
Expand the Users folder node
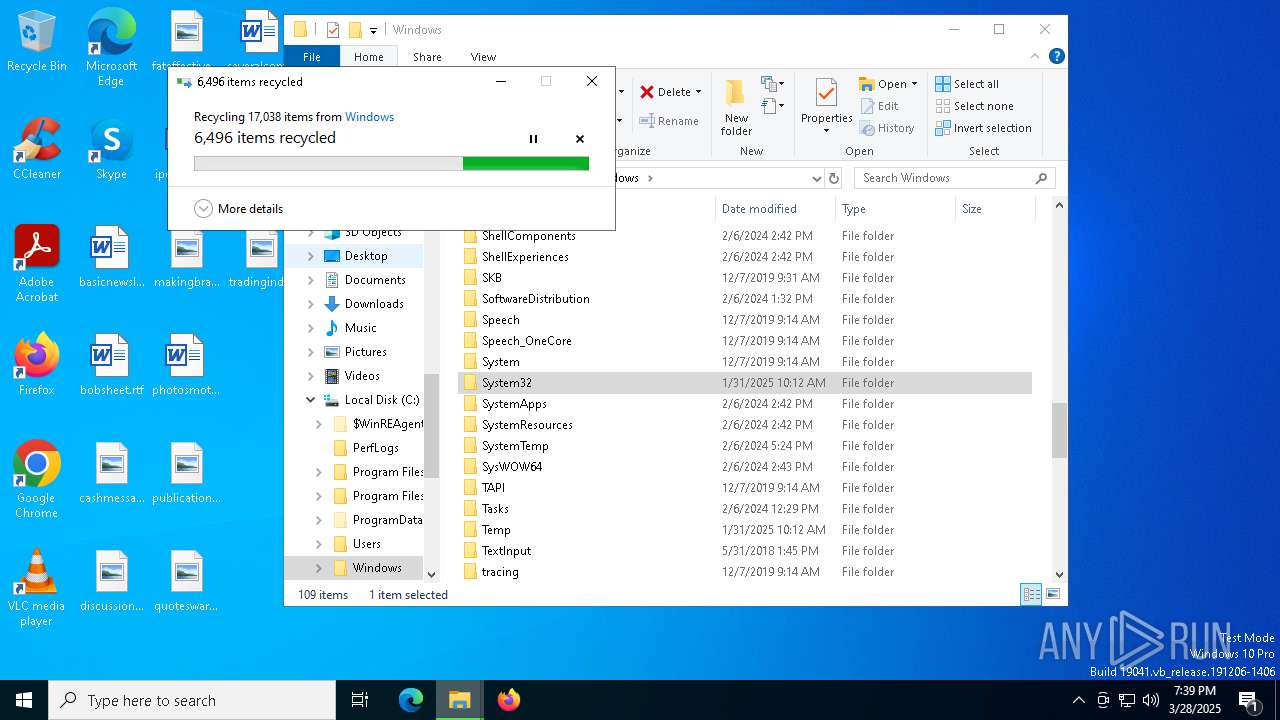[x=319, y=544]
